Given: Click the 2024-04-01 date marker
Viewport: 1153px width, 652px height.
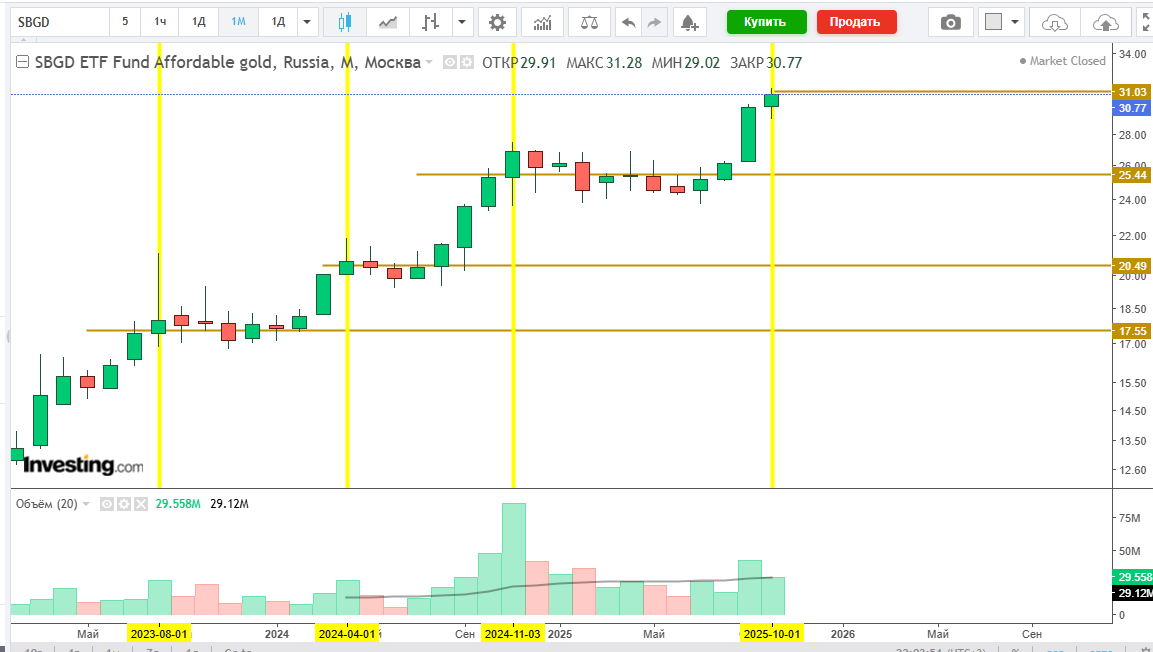Looking at the screenshot, I should (346, 634).
